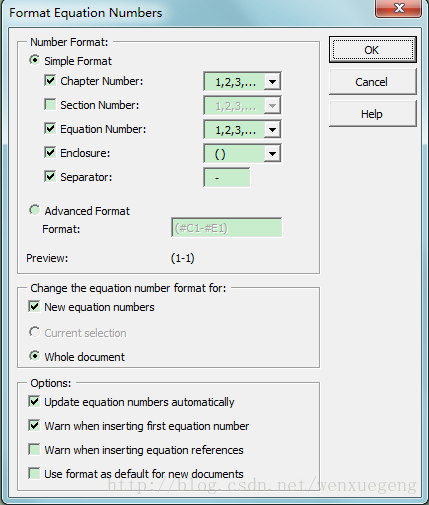Confirm the dialog with the OK button
This screenshot has height=505, width=429.
click(x=372, y=50)
